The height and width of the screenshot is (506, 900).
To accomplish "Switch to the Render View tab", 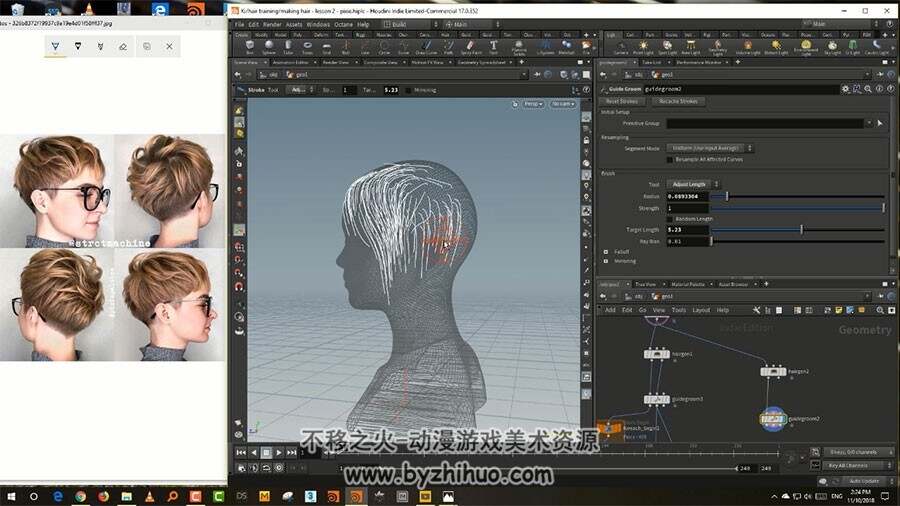I will [x=336, y=62].
